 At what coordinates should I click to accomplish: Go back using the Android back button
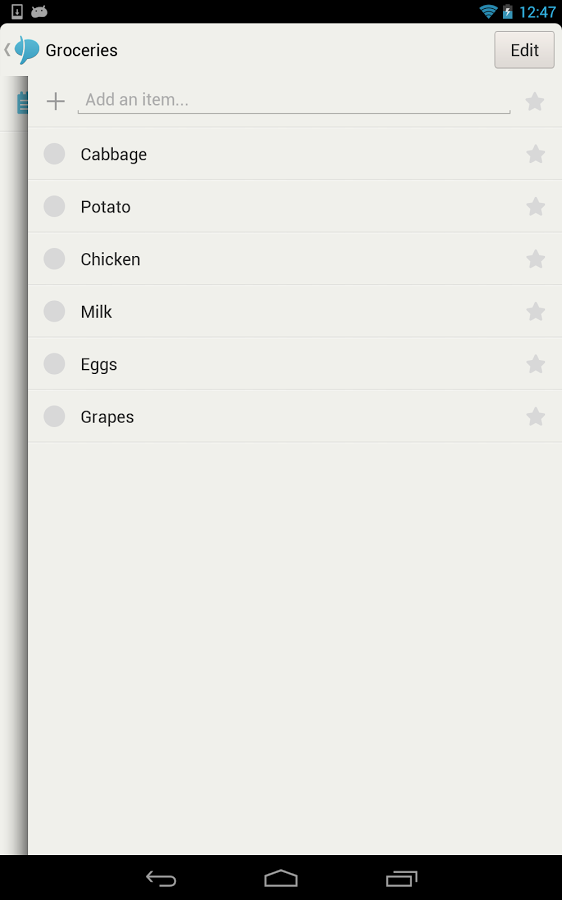point(161,878)
